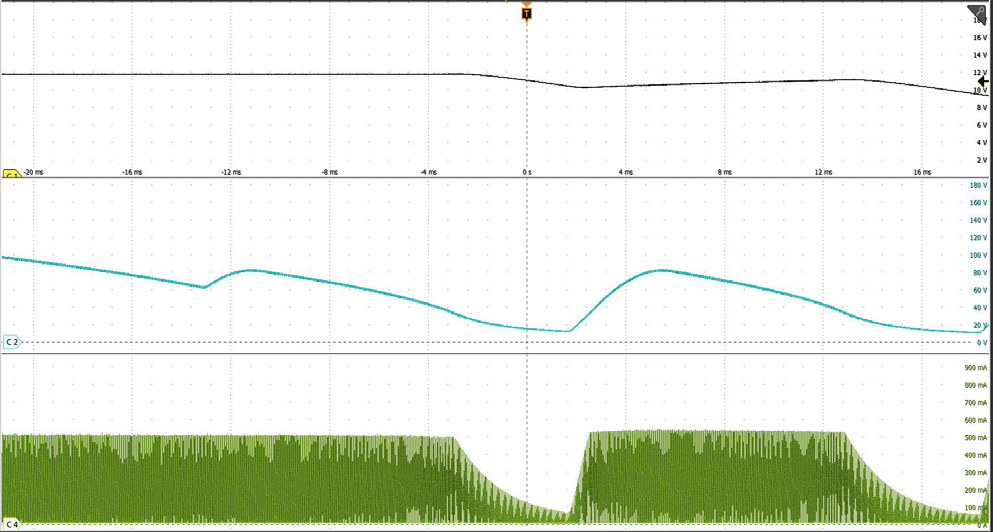Select the black trigger level arrow
This screenshot has width=993, height=532.
(984, 82)
